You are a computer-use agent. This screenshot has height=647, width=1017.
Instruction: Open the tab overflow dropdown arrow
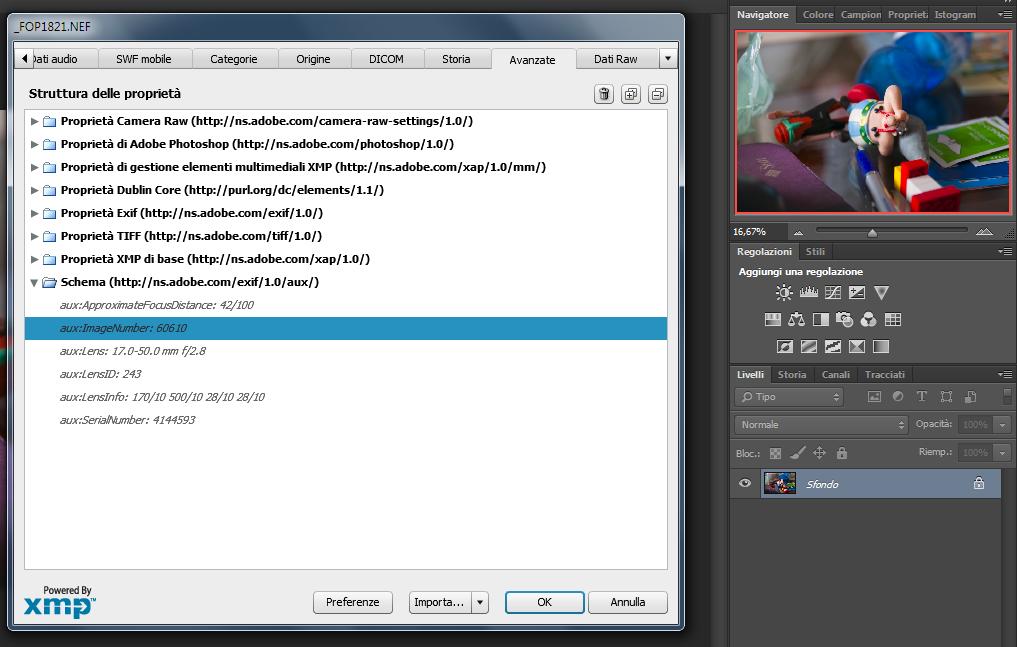tap(668, 59)
